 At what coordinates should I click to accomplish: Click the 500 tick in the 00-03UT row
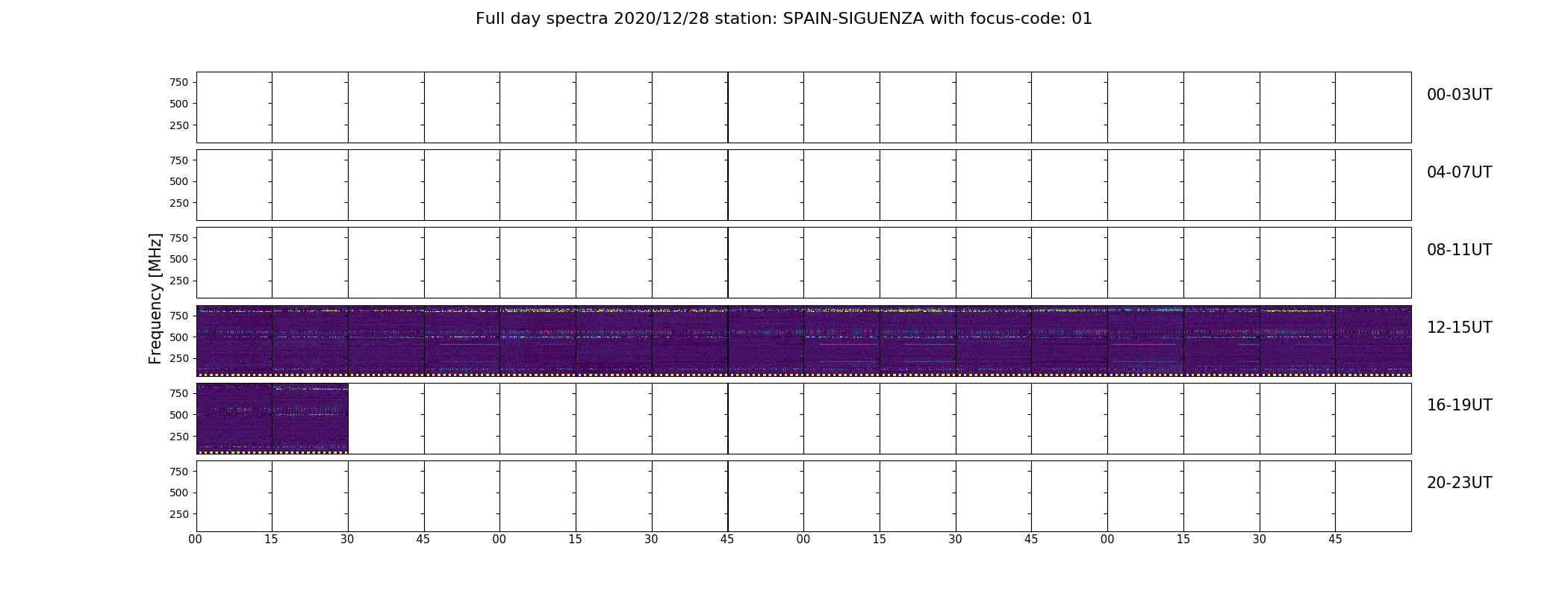pyautogui.click(x=179, y=104)
